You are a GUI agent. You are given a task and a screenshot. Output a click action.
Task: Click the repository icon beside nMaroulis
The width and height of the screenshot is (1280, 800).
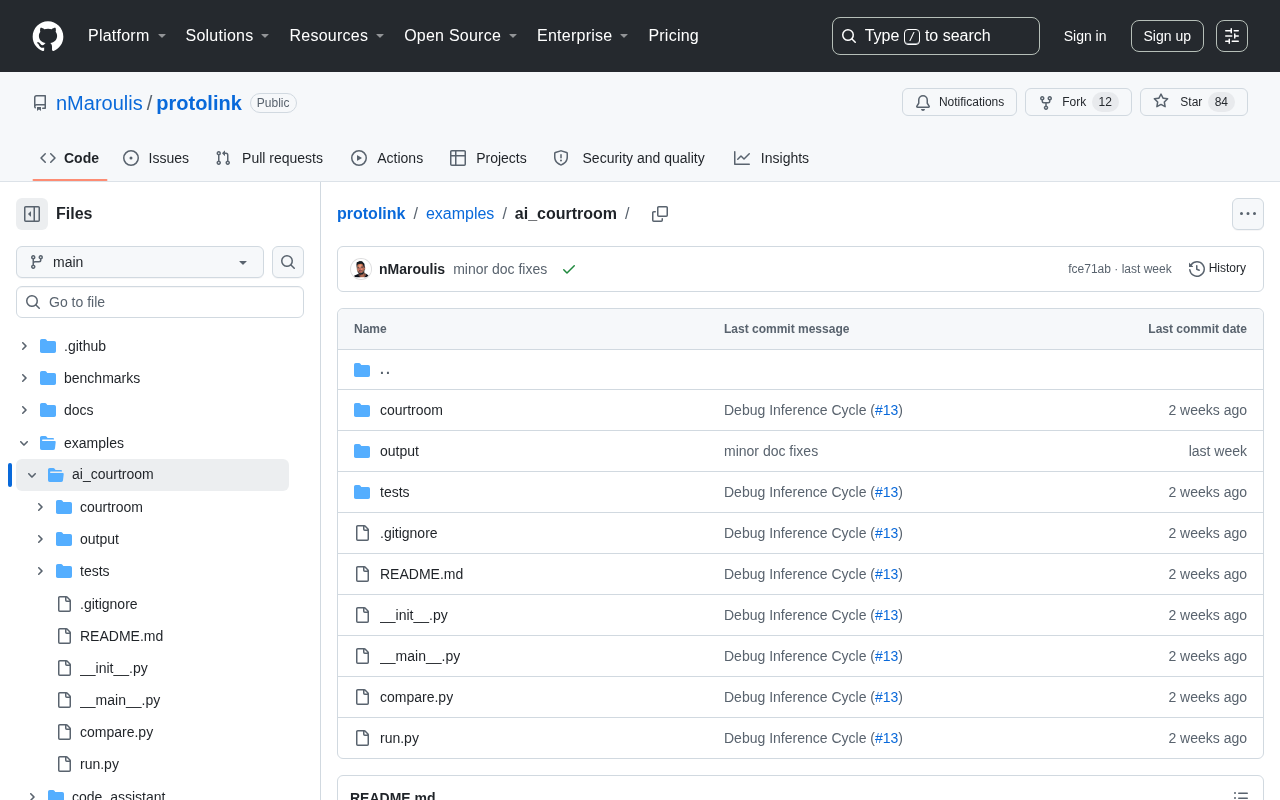[40, 103]
